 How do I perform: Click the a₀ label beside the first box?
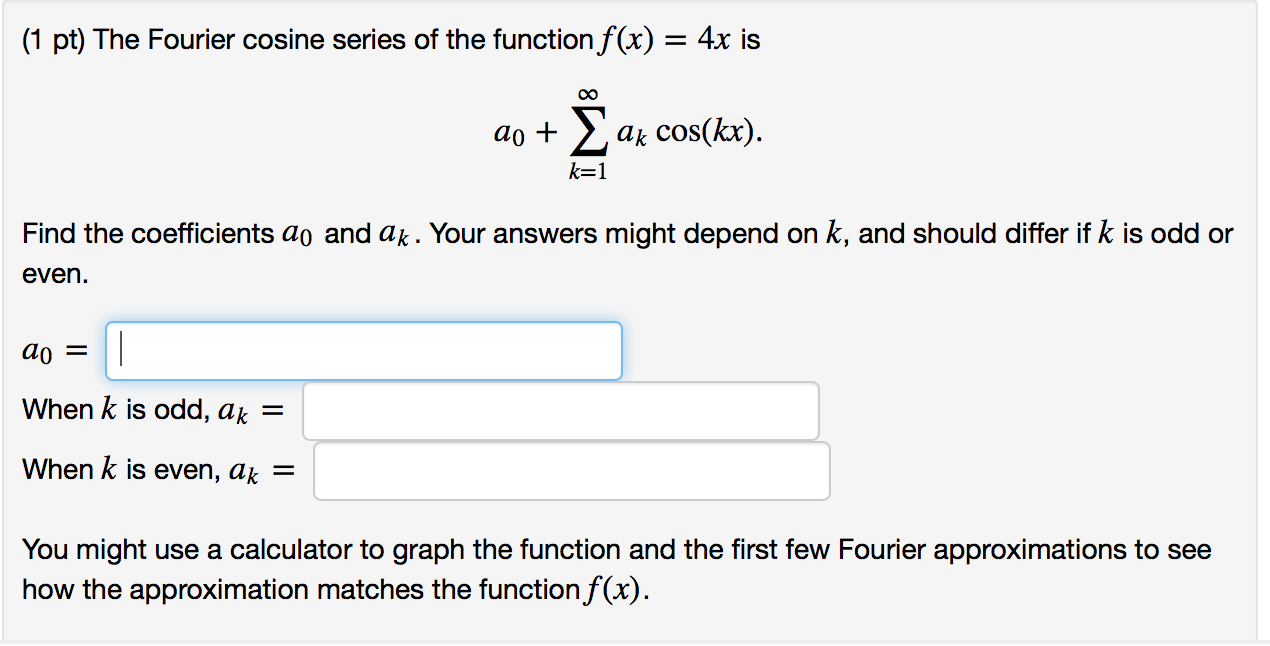(x=37, y=350)
